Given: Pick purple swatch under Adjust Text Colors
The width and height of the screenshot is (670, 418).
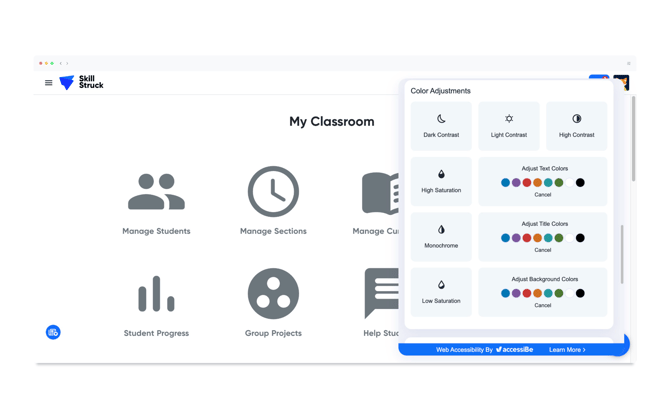Looking at the screenshot, I should coord(516,183).
